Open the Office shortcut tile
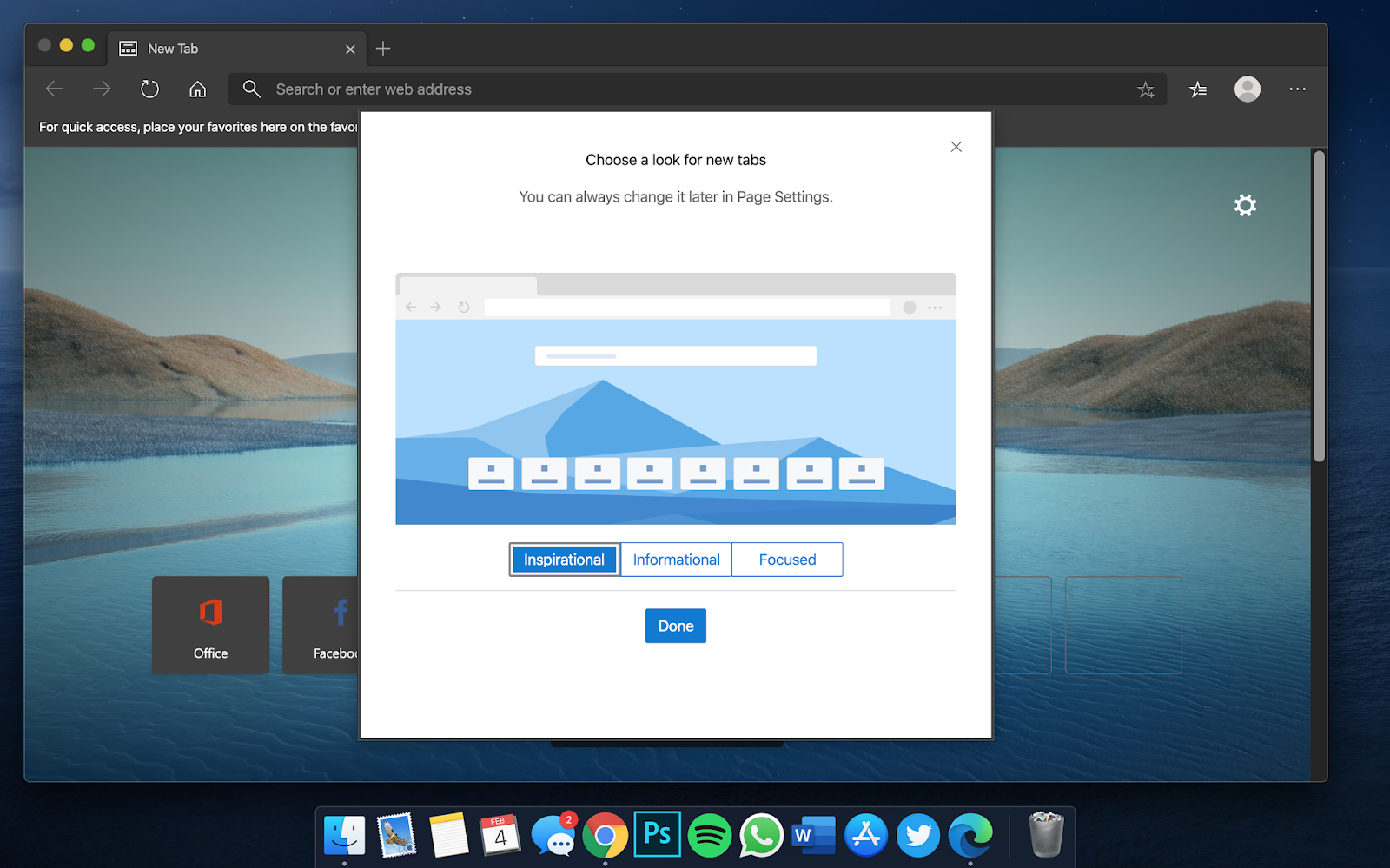This screenshot has width=1390, height=868. click(210, 625)
